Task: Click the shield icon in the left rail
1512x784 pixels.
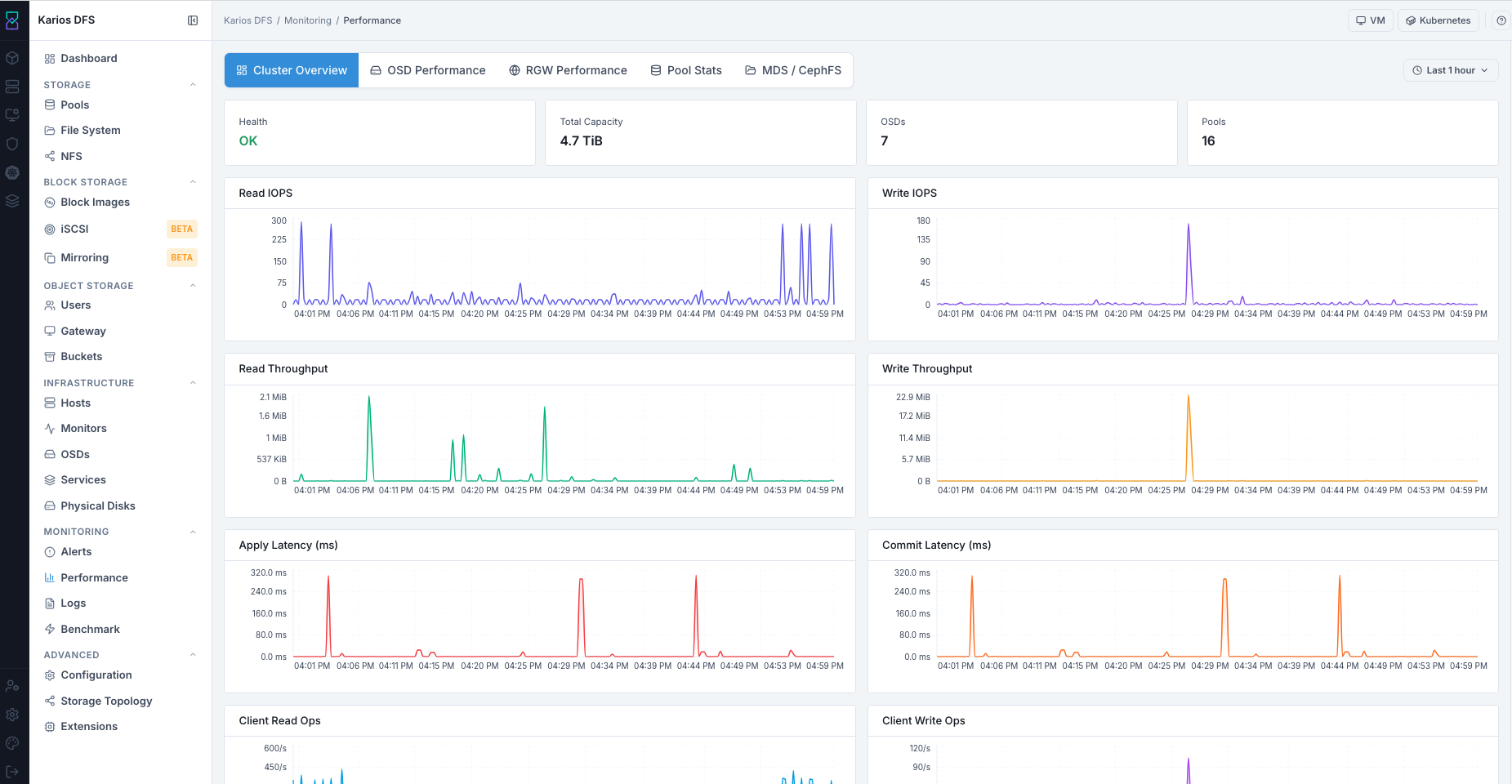Action: (x=12, y=144)
